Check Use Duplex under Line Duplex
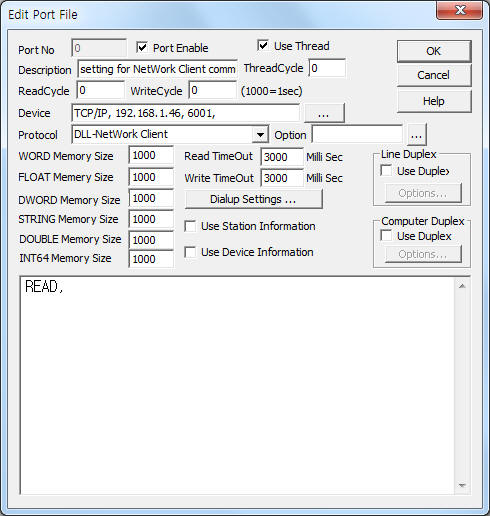Screen dimensions: 490x516 click(x=386, y=171)
